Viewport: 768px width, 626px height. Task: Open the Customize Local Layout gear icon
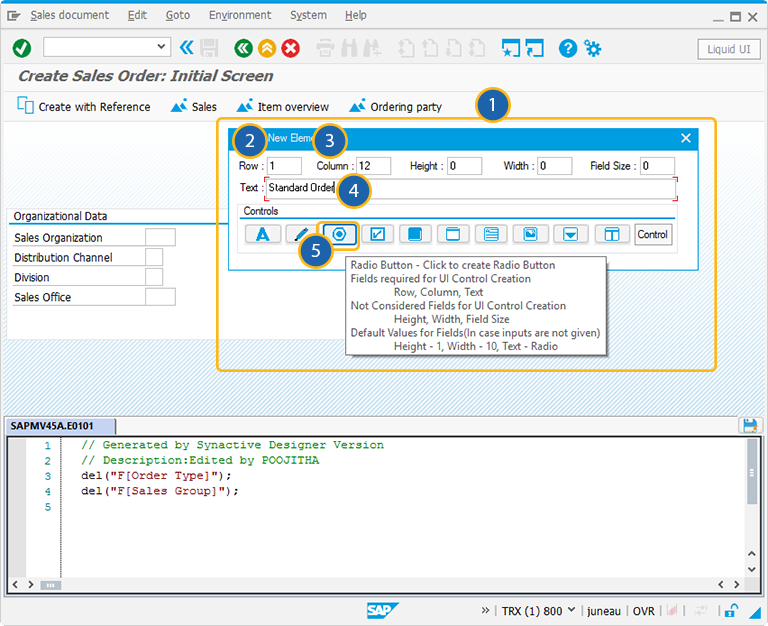pyautogui.click(x=593, y=48)
